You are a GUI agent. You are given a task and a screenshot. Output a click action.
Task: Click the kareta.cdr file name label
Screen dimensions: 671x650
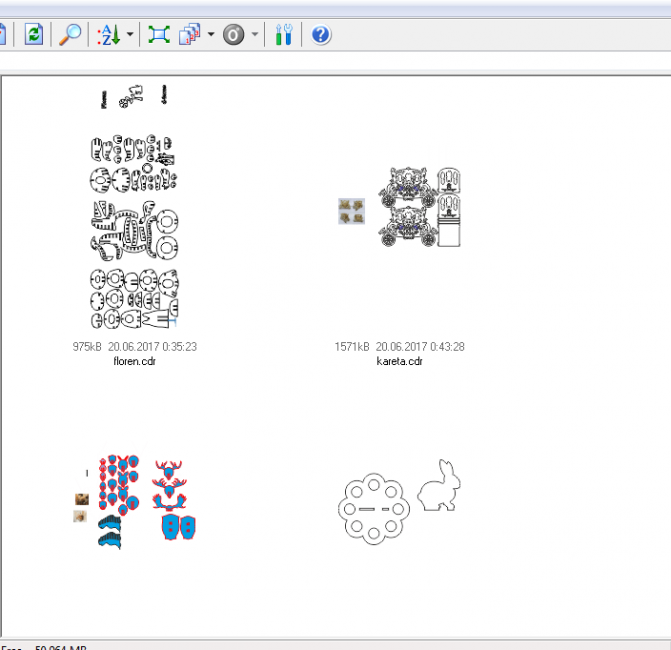tap(399, 361)
